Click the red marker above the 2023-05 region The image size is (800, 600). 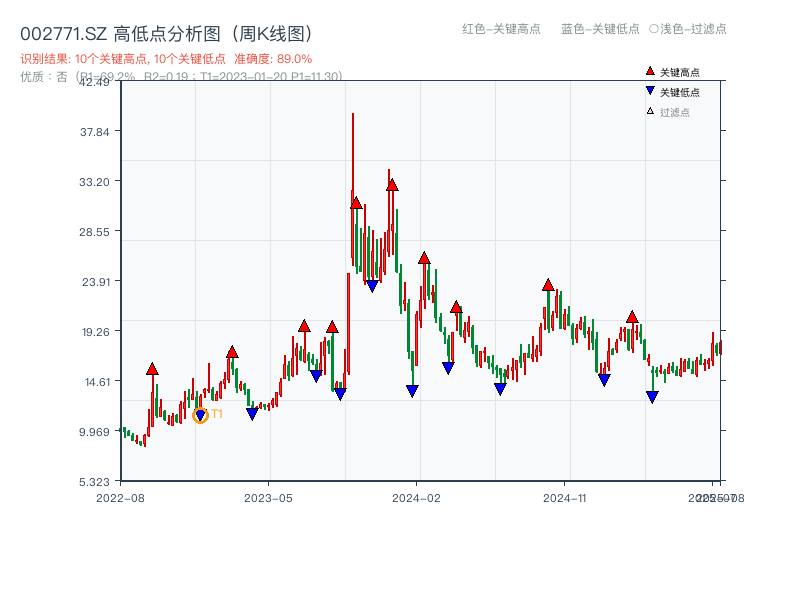pyautogui.click(x=303, y=325)
